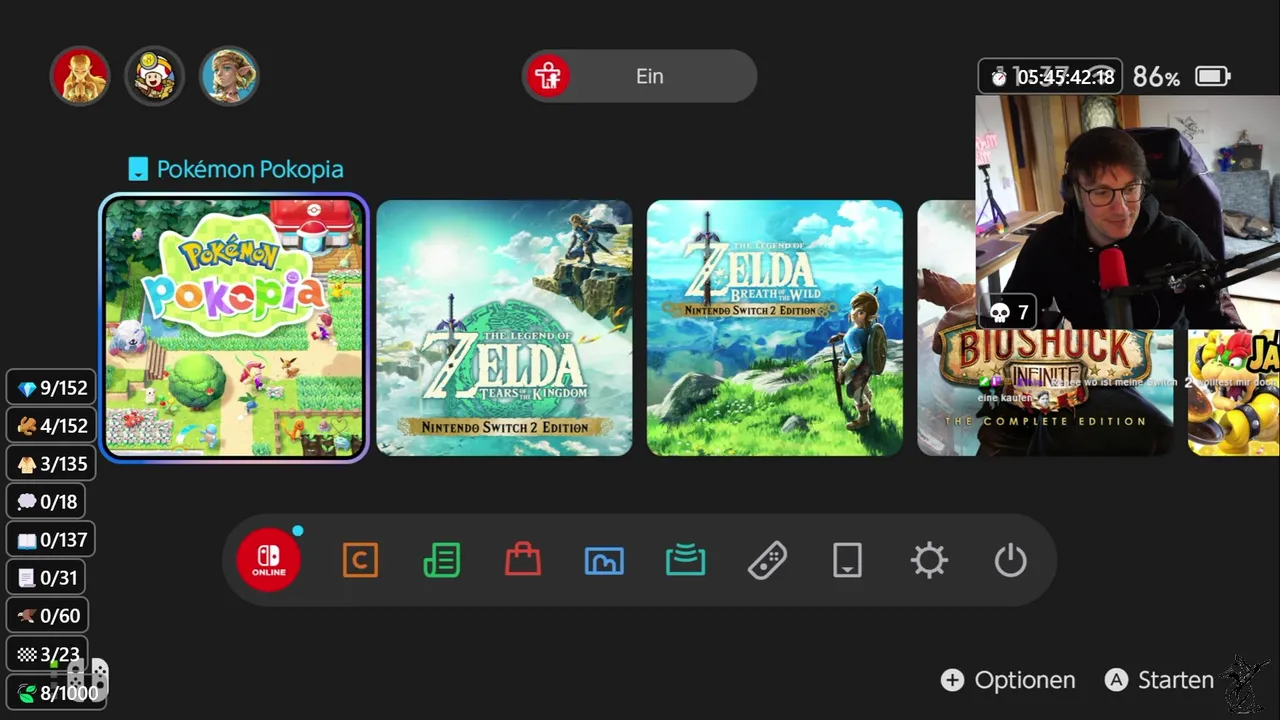Screen dimensions: 1280x720
Task: Click the checkered flag counter 3/23
Action: [47, 654]
